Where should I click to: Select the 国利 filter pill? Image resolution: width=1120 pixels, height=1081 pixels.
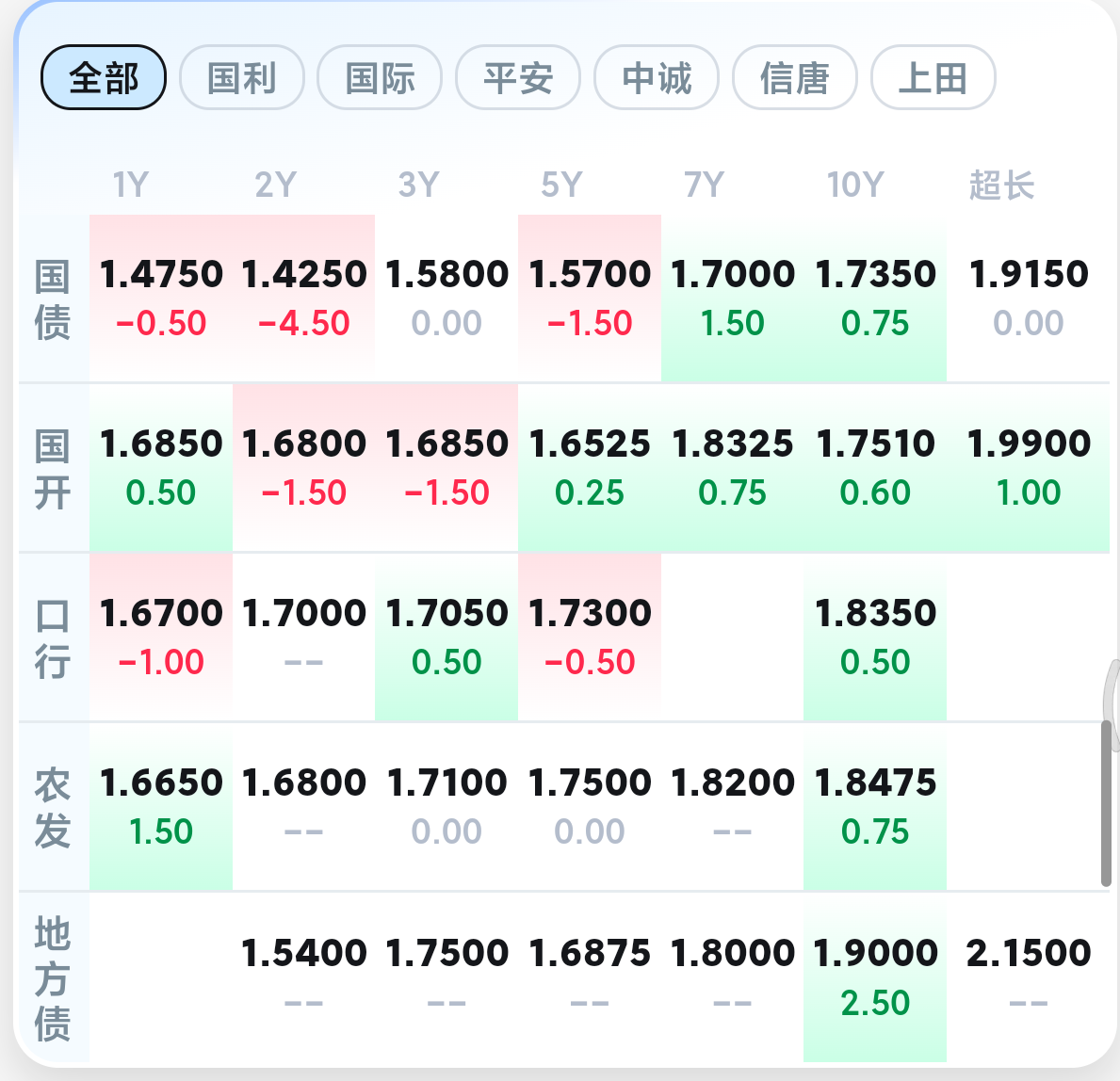(x=242, y=78)
